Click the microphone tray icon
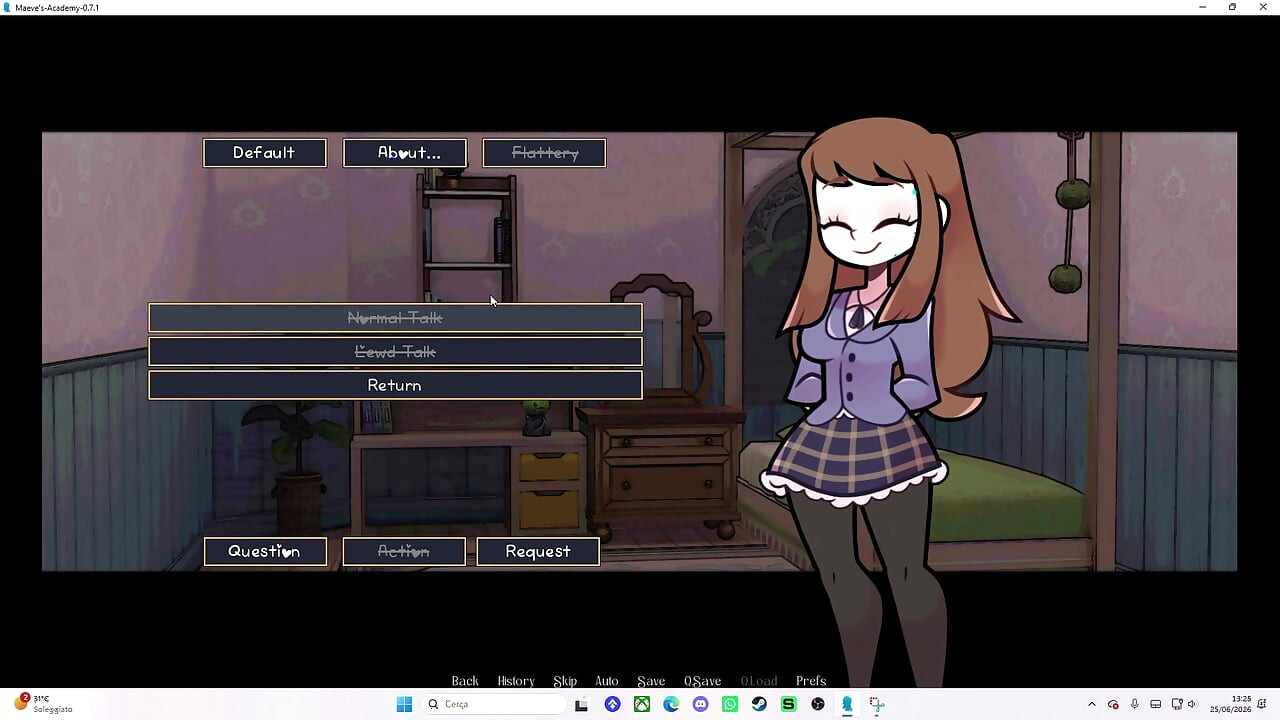The image size is (1280, 720). 1134,704
